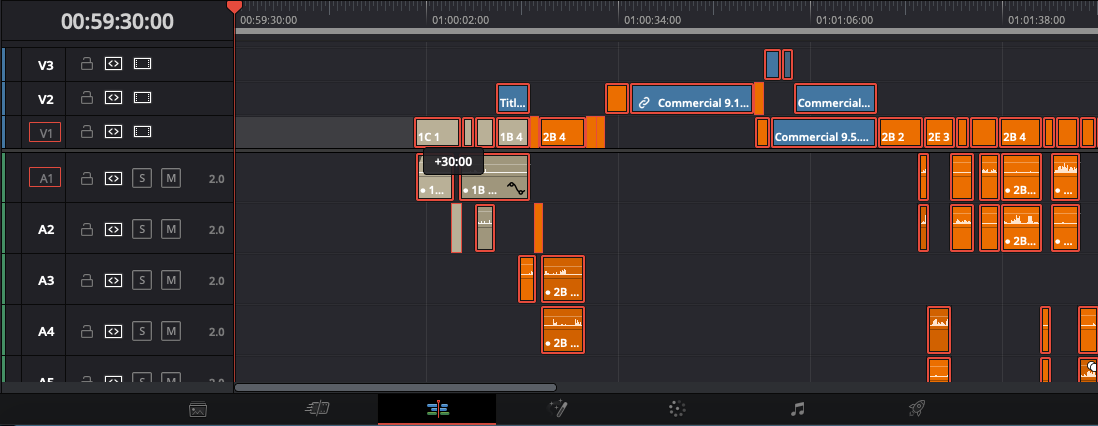Open the Deliver page

(917, 409)
